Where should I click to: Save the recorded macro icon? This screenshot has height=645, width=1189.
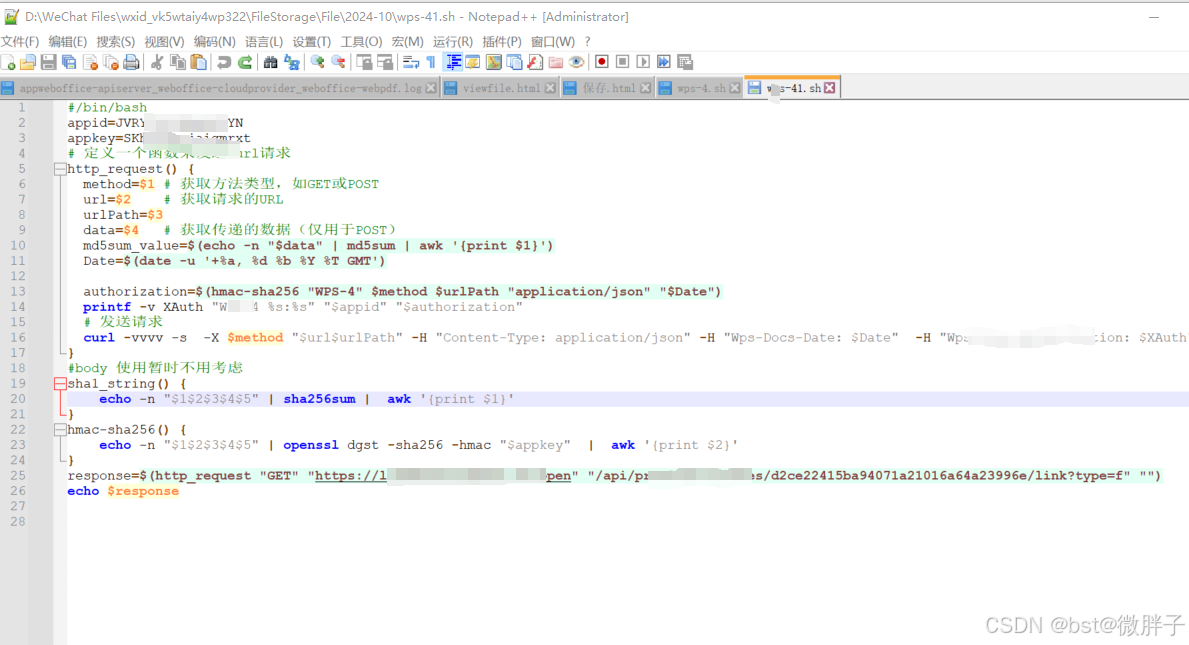[x=685, y=62]
